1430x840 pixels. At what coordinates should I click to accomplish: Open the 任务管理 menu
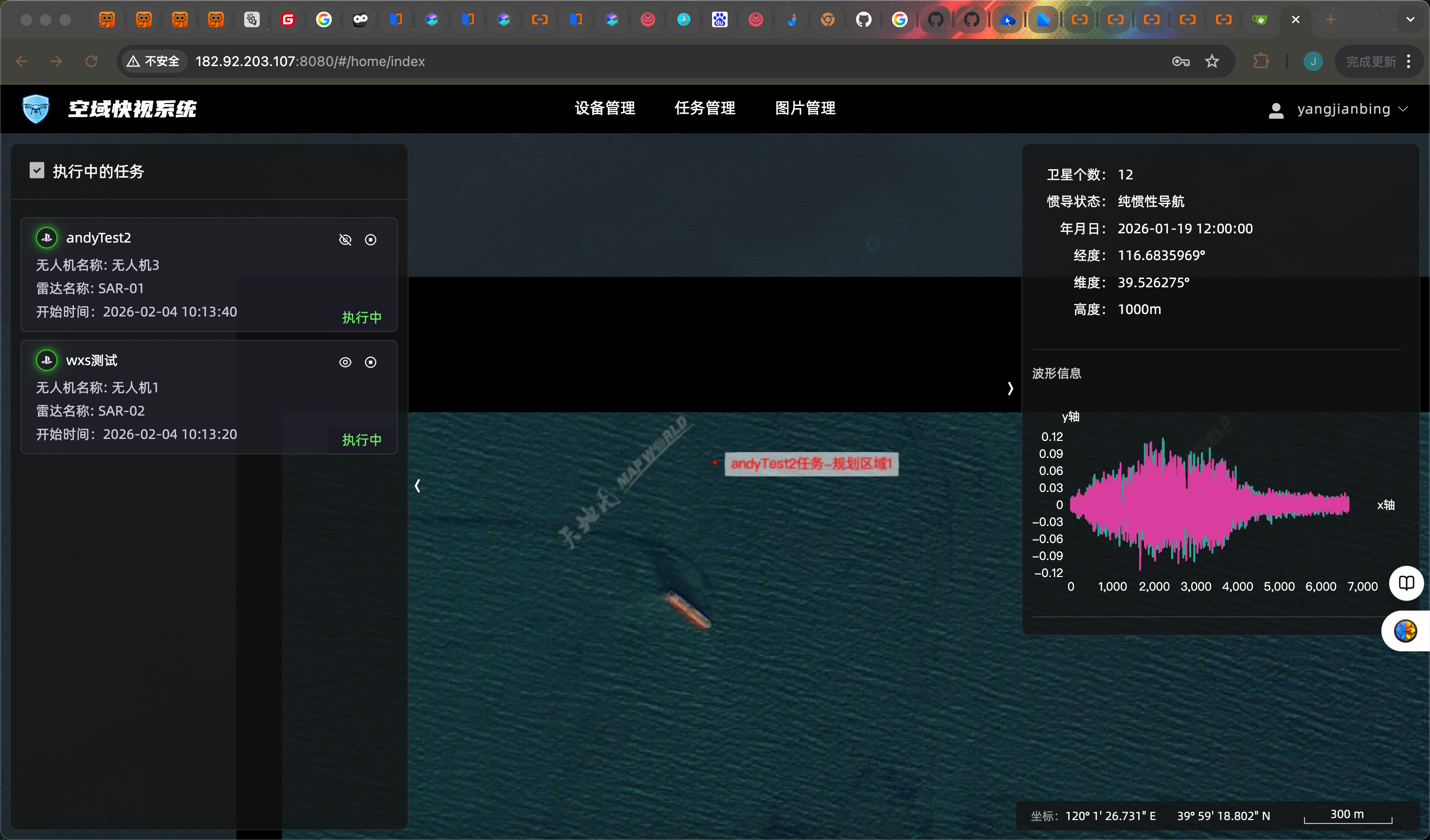[705, 108]
